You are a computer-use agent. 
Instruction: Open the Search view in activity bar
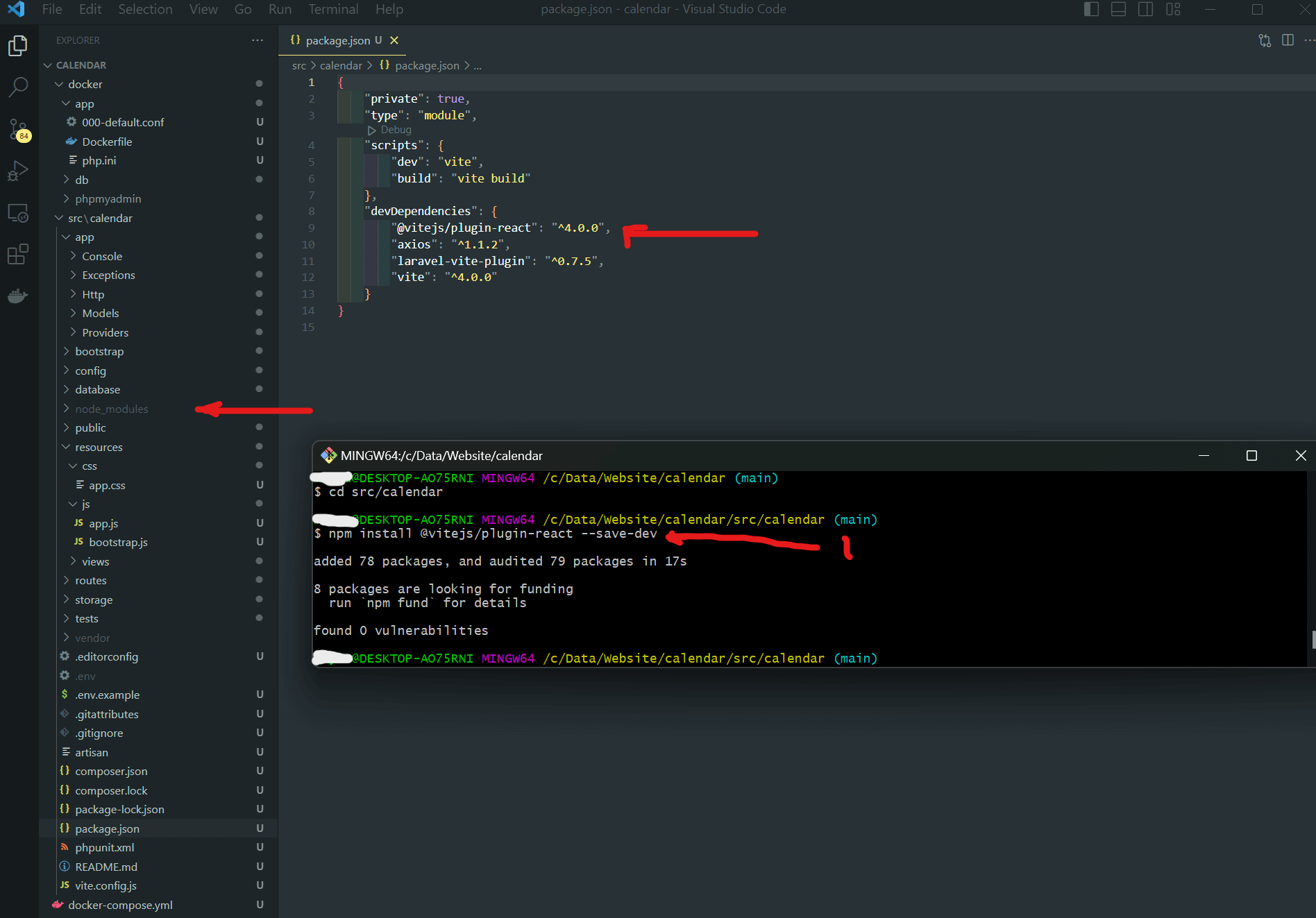(x=18, y=87)
